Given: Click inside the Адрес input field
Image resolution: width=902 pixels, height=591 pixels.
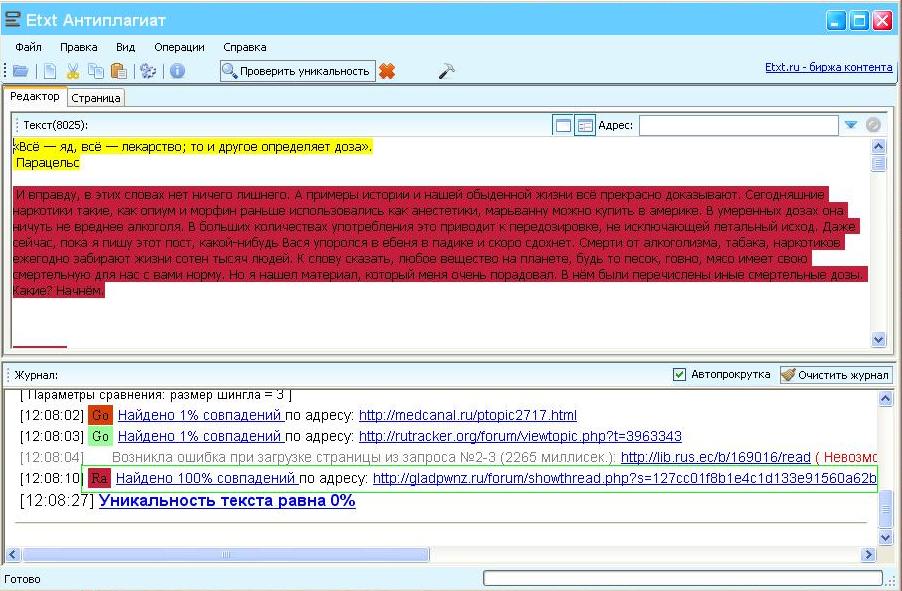Looking at the screenshot, I should click(738, 125).
